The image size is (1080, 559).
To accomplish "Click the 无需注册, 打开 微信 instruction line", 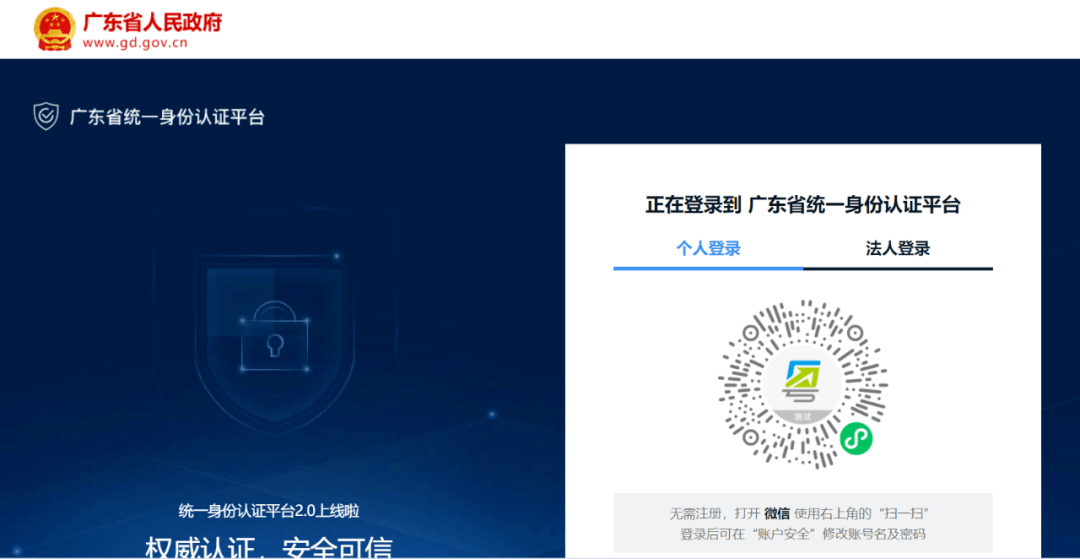I will [800, 514].
